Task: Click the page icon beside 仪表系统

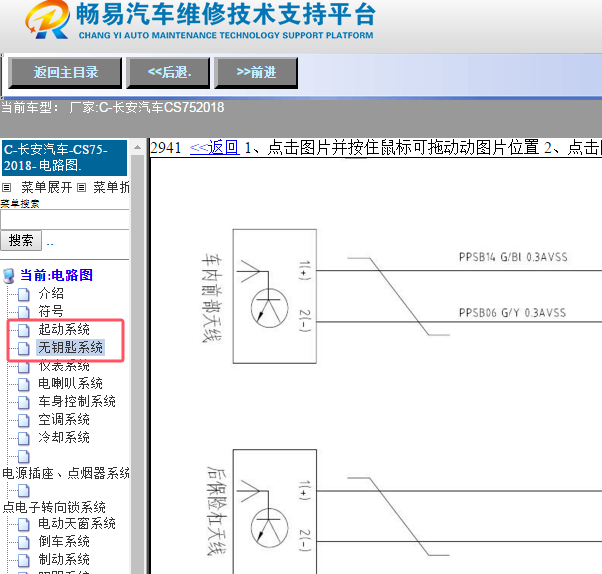Action: [23, 366]
